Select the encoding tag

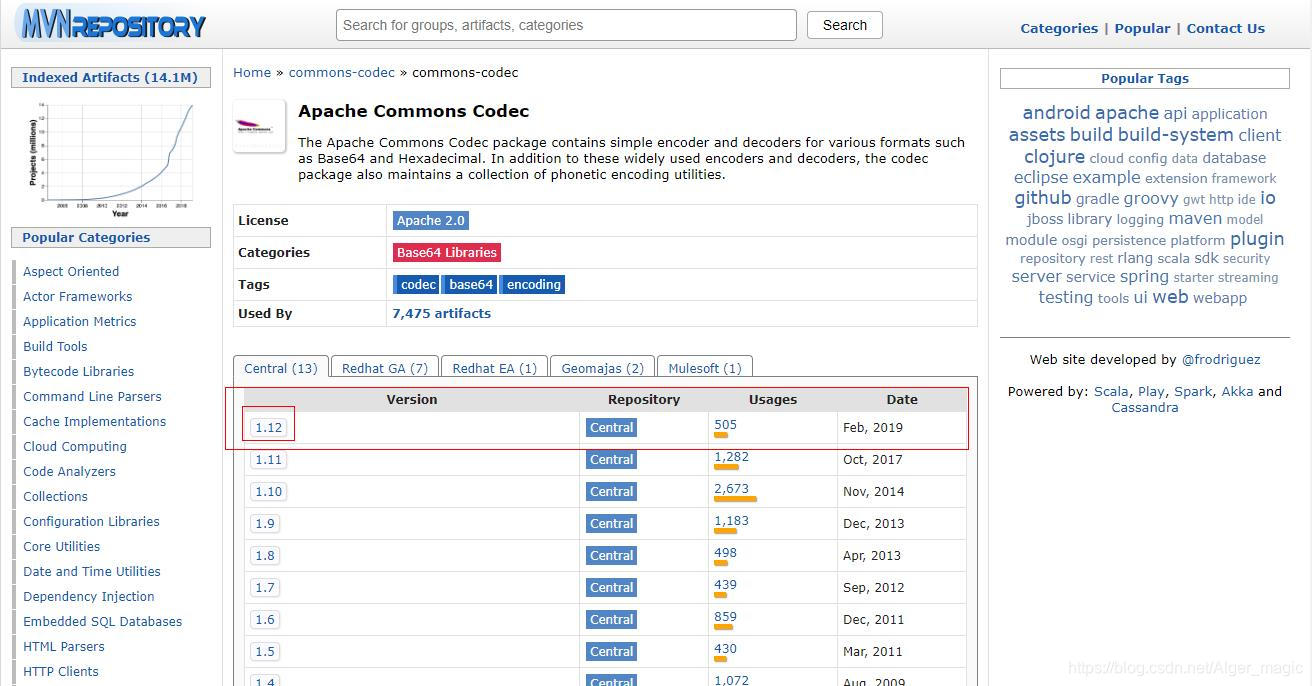[533, 285]
